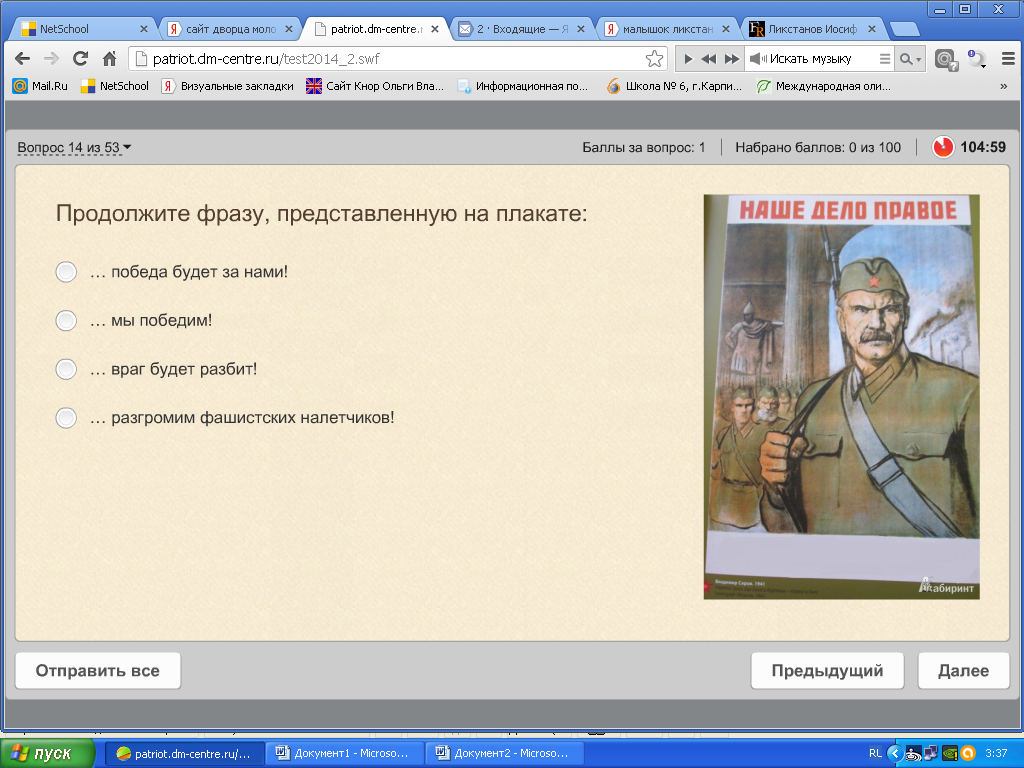Expand the Вопрос 14 из 53 dropdown
1024x768 pixels.
pos(74,148)
